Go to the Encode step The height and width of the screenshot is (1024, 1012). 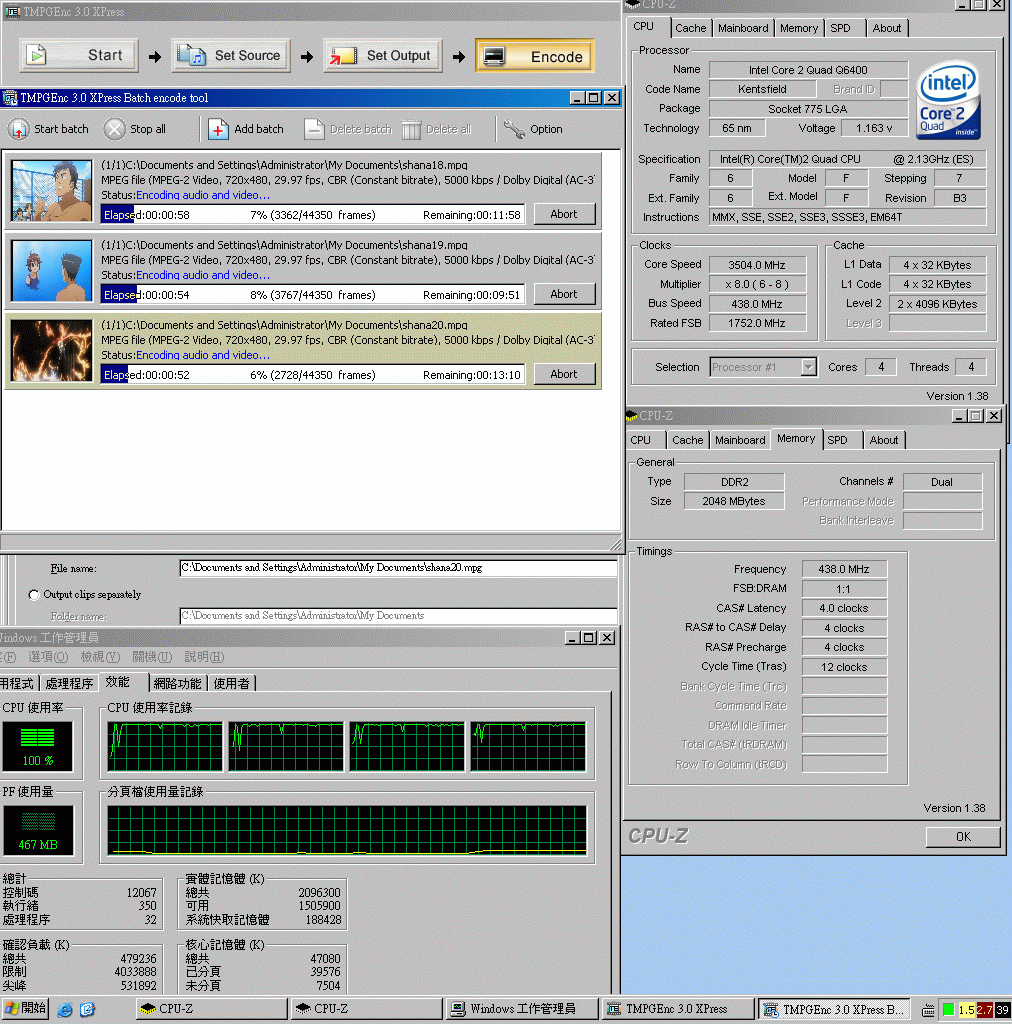point(535,56)
